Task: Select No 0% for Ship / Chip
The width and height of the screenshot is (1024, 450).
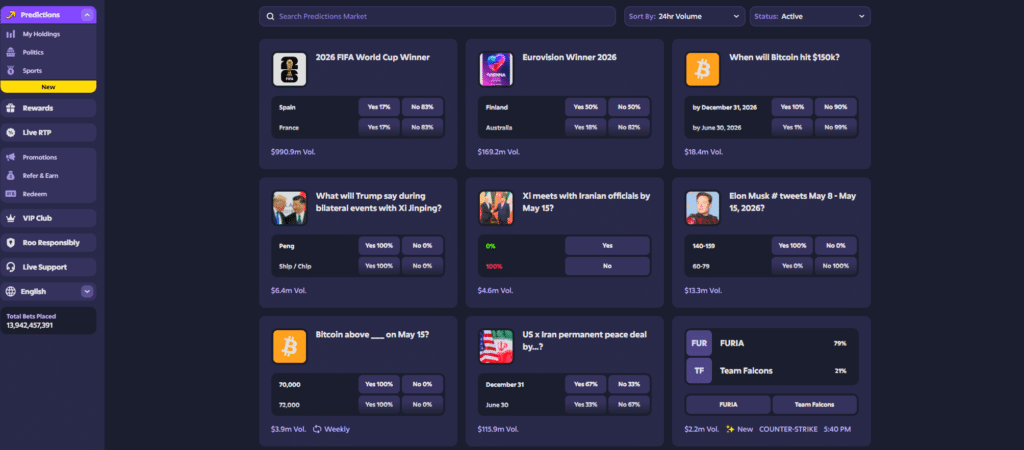Action: pyautogui.click(x=423, y=266)
